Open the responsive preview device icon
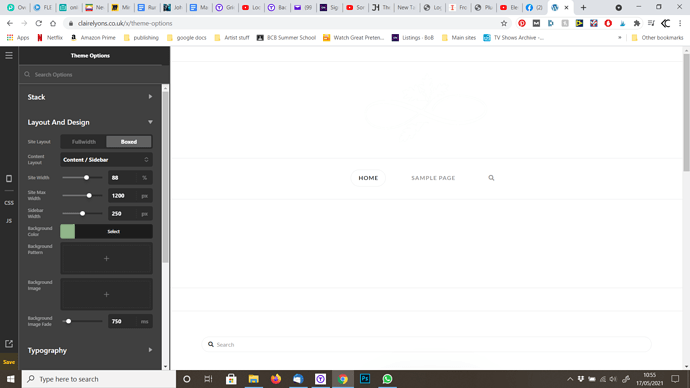Image resolution: width=690 pixels, height=388 pixels. (x=9, y=179)
